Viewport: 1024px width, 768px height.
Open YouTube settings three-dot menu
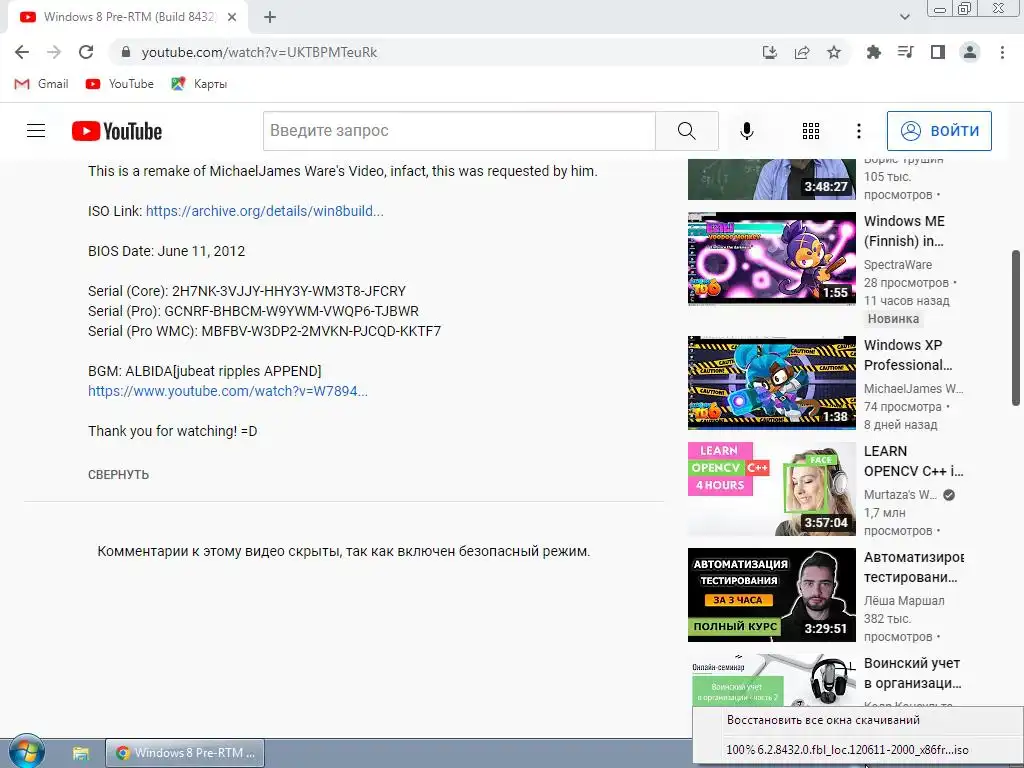click(x=859, y=131)
